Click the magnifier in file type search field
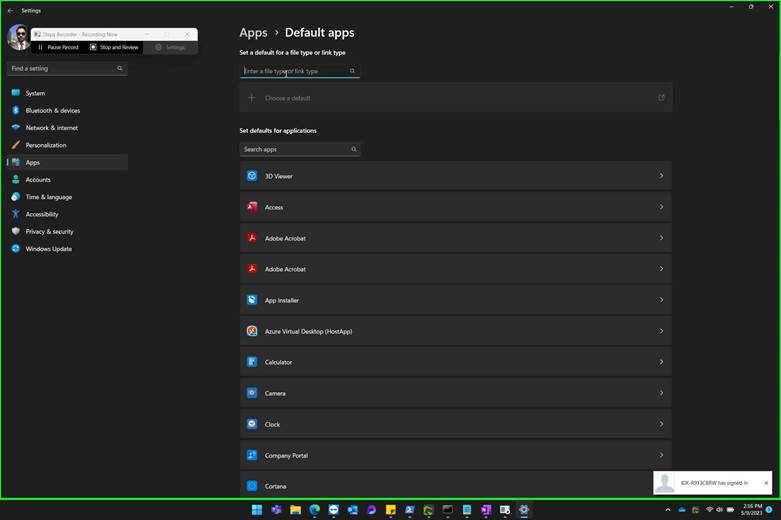The image size is (781, 520). (352, 71)
